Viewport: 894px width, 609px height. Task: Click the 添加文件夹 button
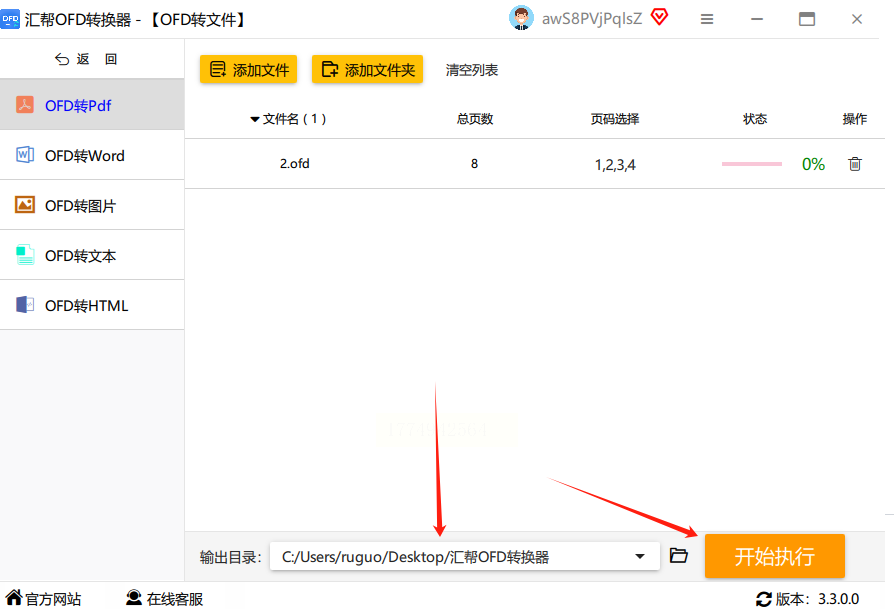point(367,70)
